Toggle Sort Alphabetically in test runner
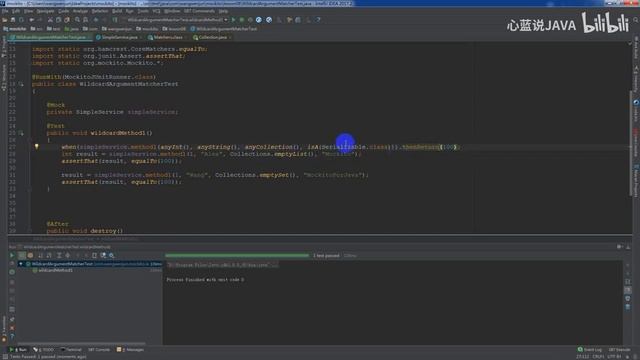Viewport: 640px width, 360px height. coord(40,256)
